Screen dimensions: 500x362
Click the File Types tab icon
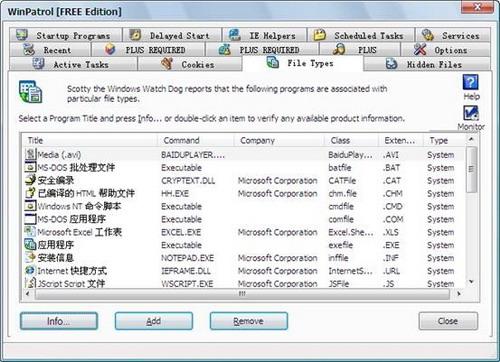[273, 62]
